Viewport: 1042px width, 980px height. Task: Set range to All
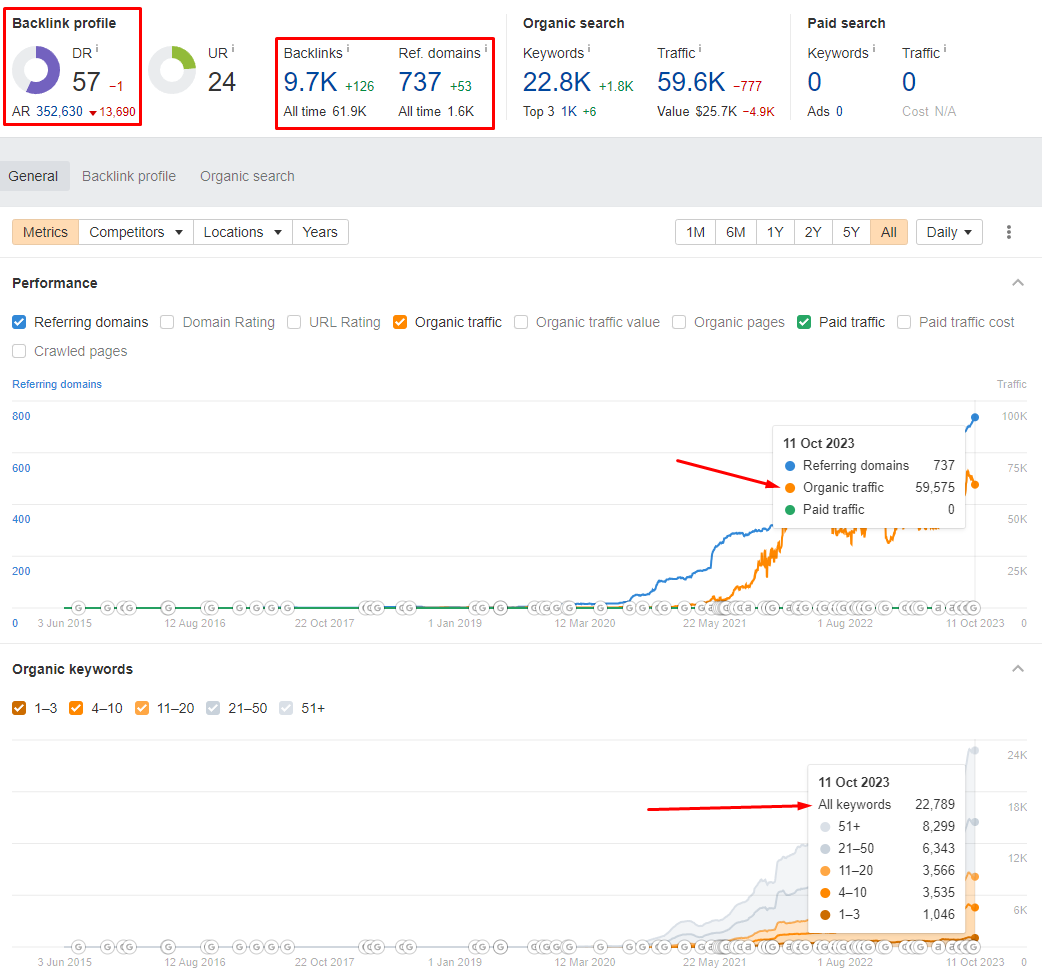[x=888, y=232]
